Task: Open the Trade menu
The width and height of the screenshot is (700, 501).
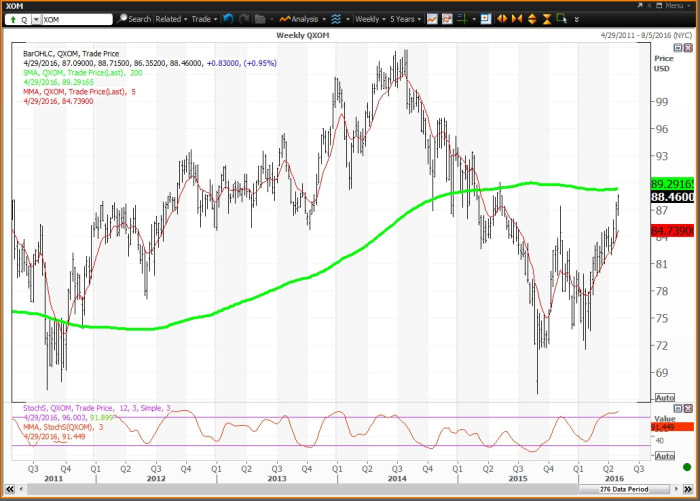Action: pos(204,19)
